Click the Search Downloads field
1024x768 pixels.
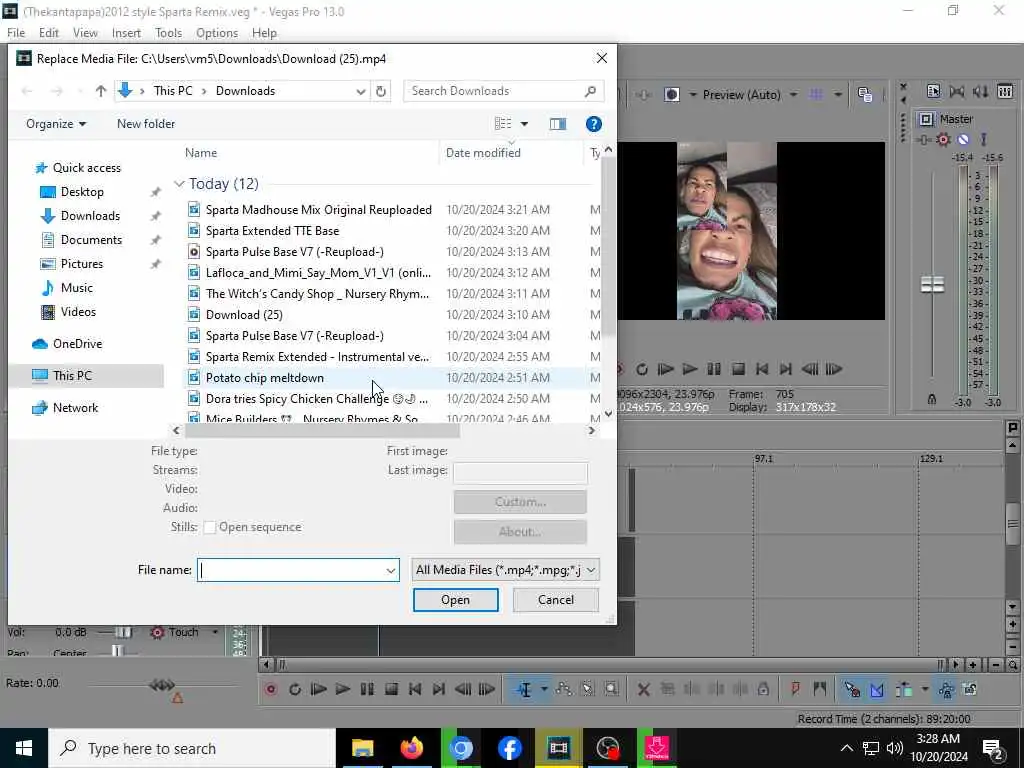(504, 91)
